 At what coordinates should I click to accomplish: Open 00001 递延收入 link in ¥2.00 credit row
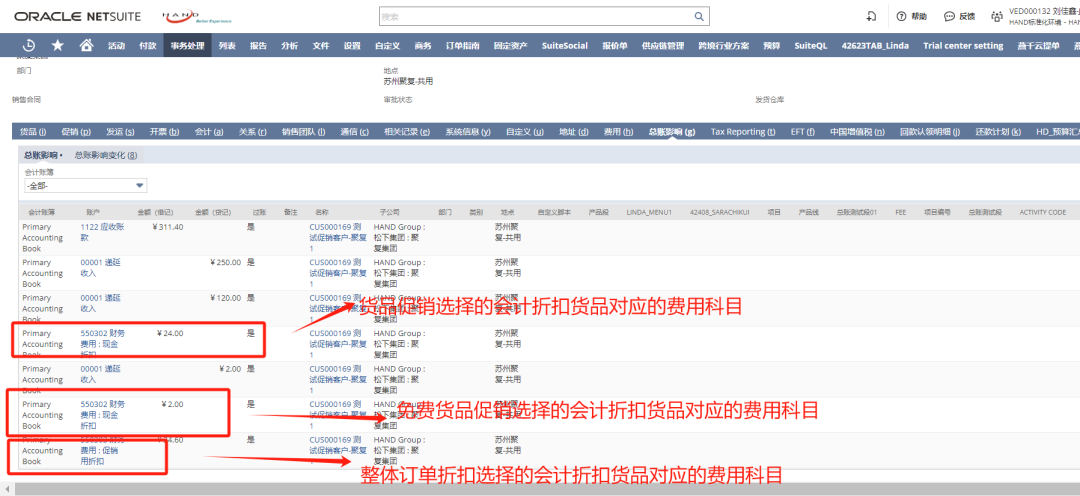pyautogui.click(x=101, y=373)
